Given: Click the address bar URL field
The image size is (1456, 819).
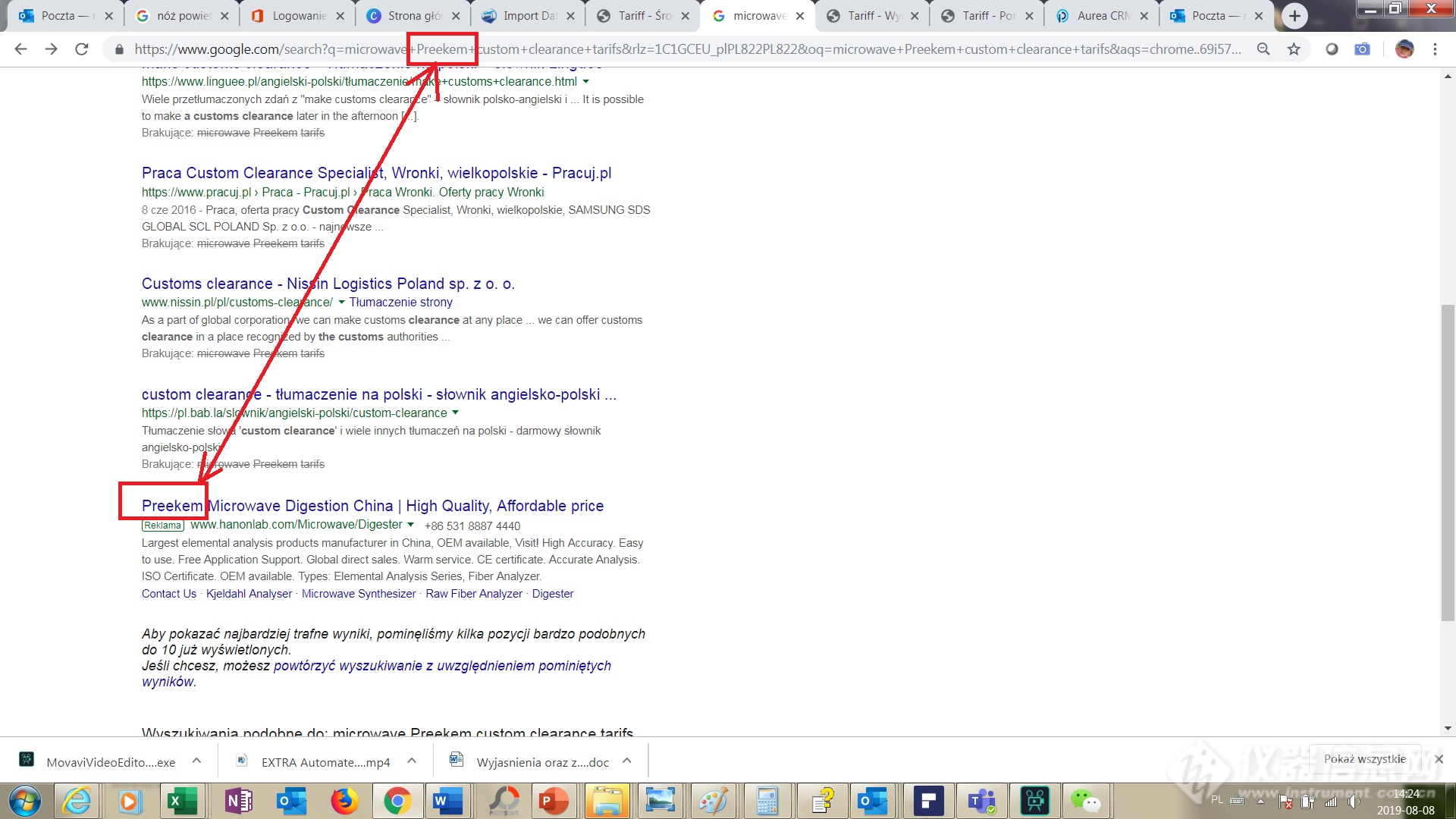Looking at the screenshot, I should (687, 49).
